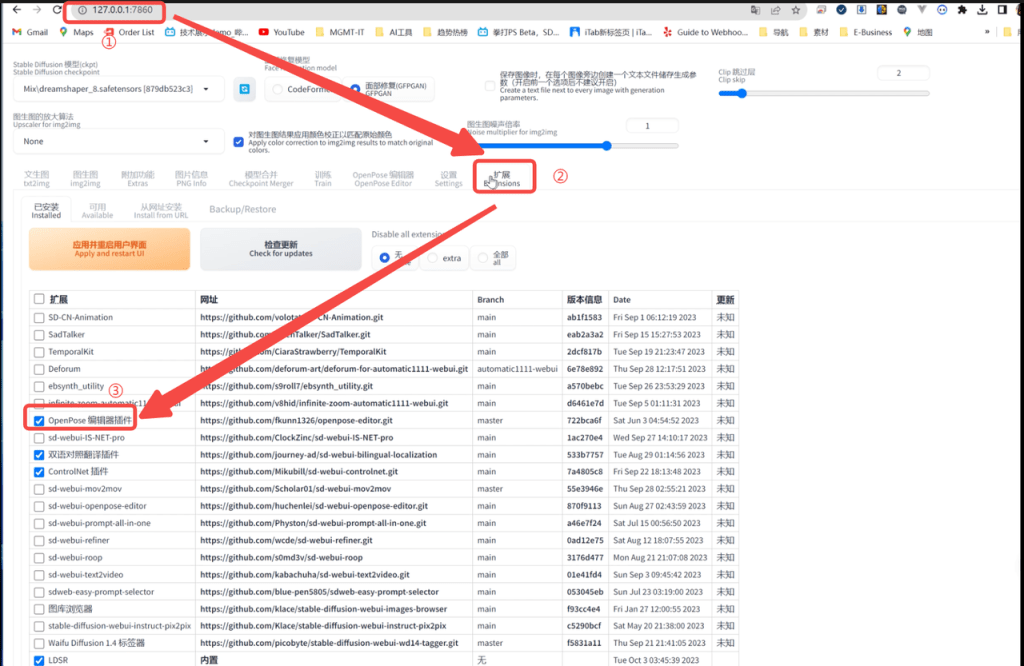Check the SadTalker extension checkbox
This screenshot has height=666, width=1024.
tap(39, 335)
